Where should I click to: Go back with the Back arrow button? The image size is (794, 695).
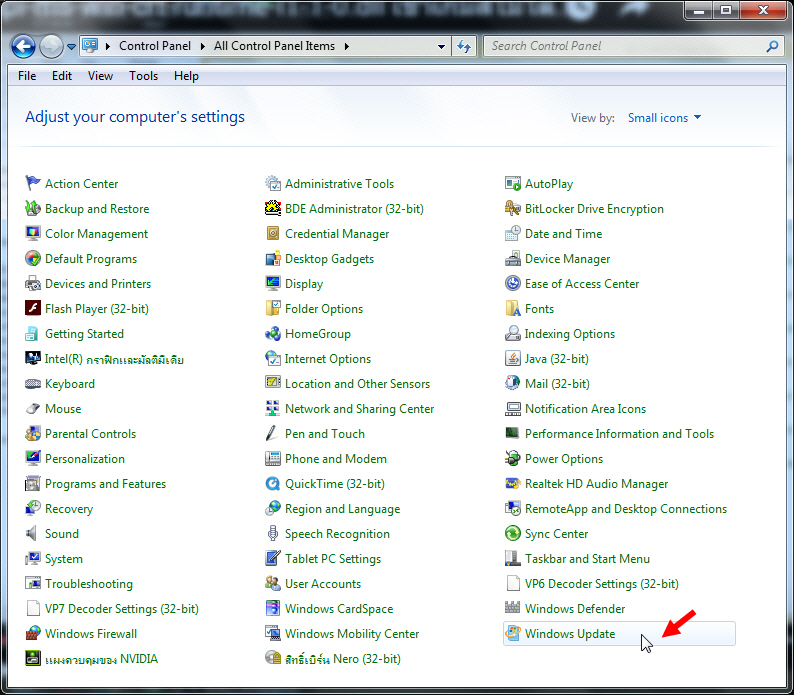pyautogui.click(x=23, y=47)
